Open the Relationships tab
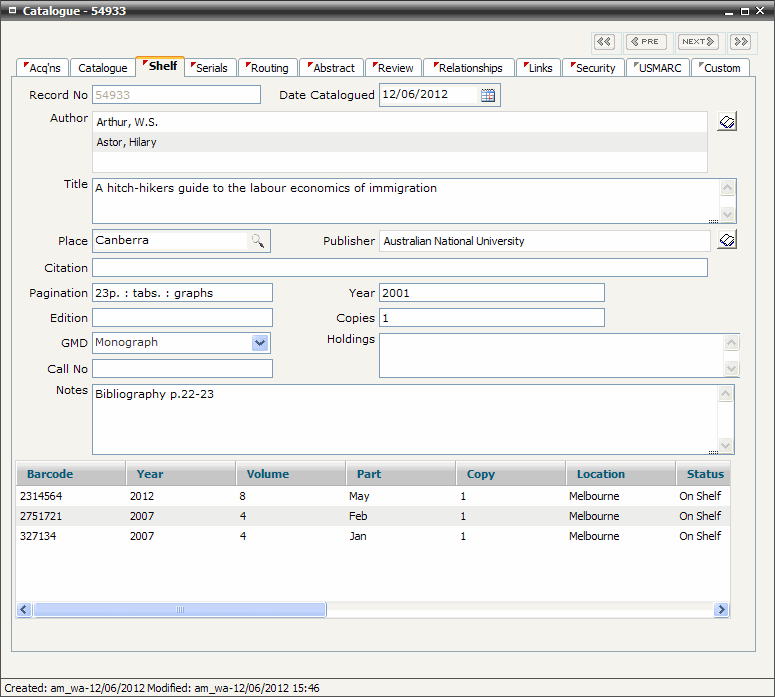The width and height of the screenshot is (775, 697). point(469,68)
